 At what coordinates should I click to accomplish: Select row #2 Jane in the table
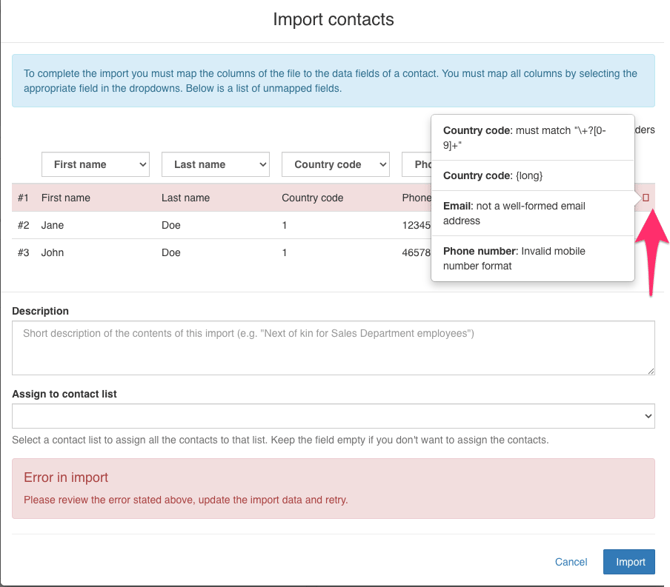52,226
